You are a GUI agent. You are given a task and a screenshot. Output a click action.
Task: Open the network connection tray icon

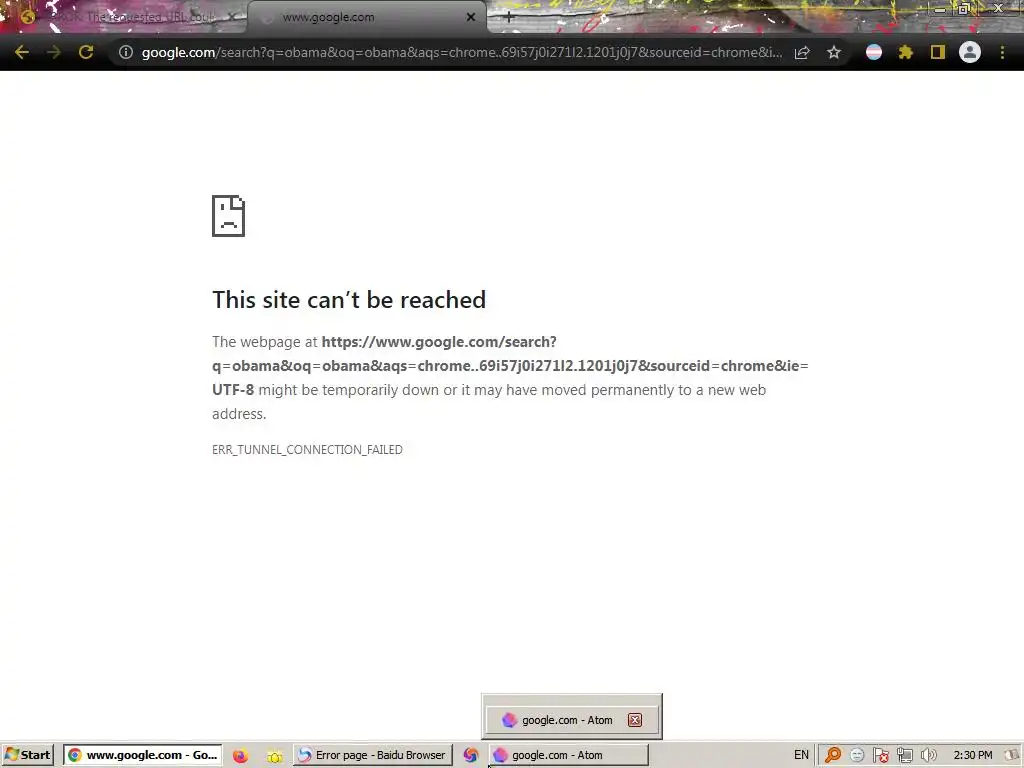pyautogui.click(x=904, y=756)
